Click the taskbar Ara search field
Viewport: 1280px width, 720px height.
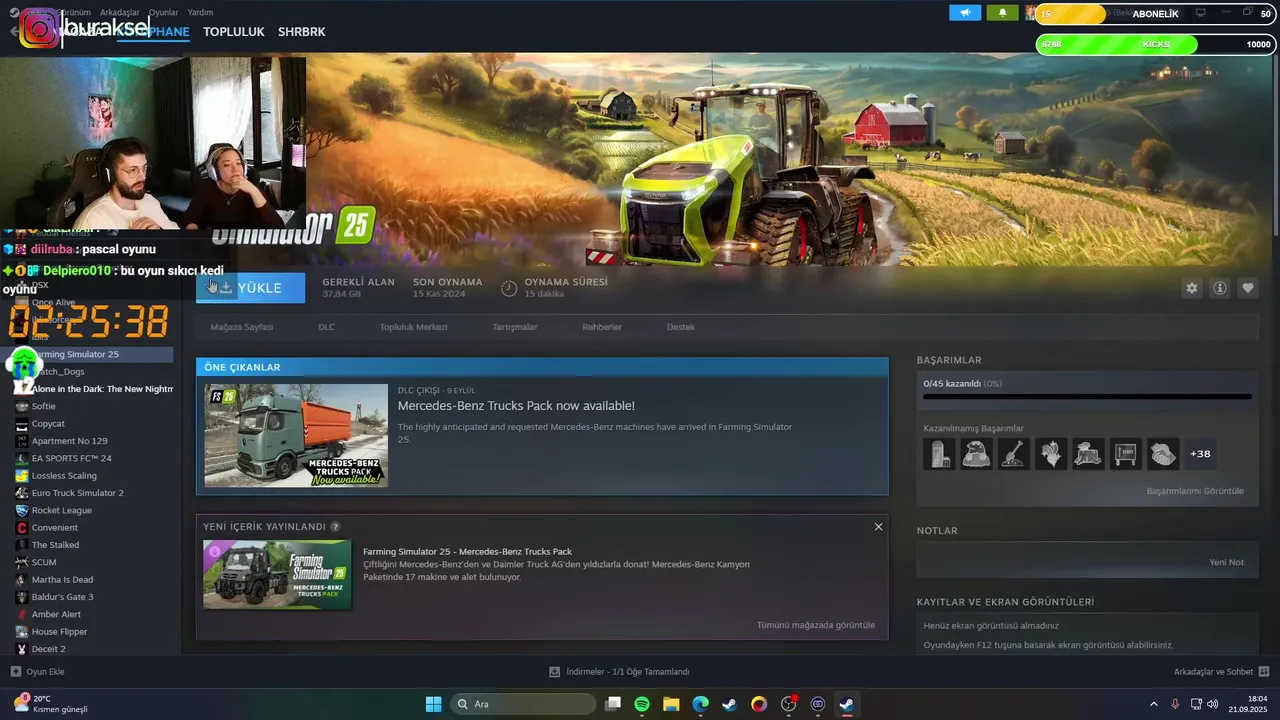point(523,704)
